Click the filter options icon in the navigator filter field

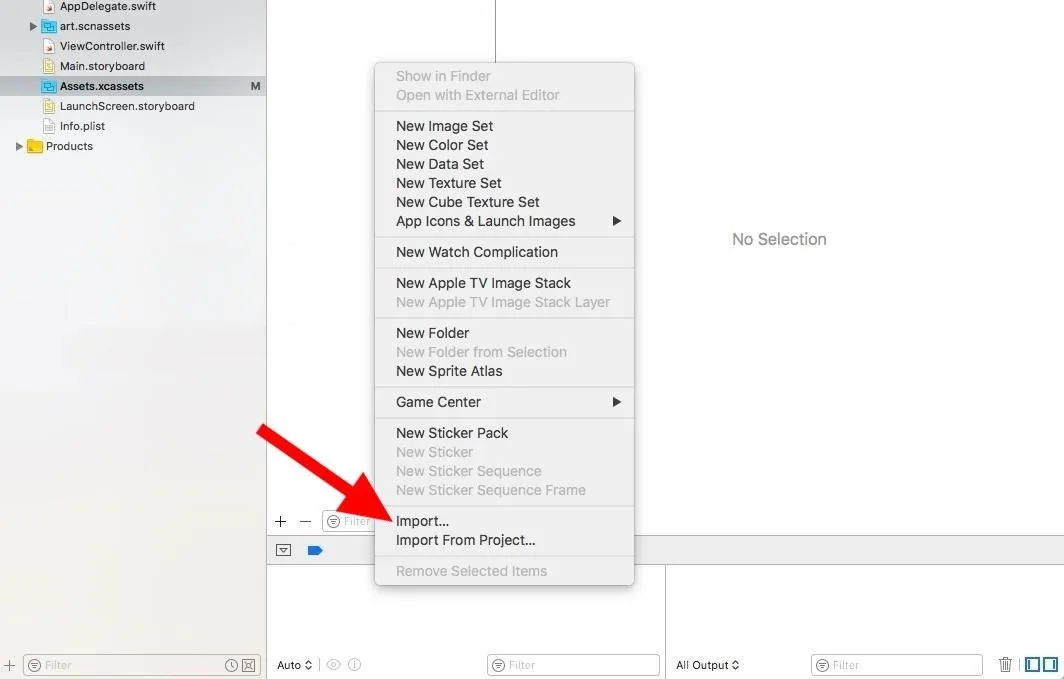35,665
